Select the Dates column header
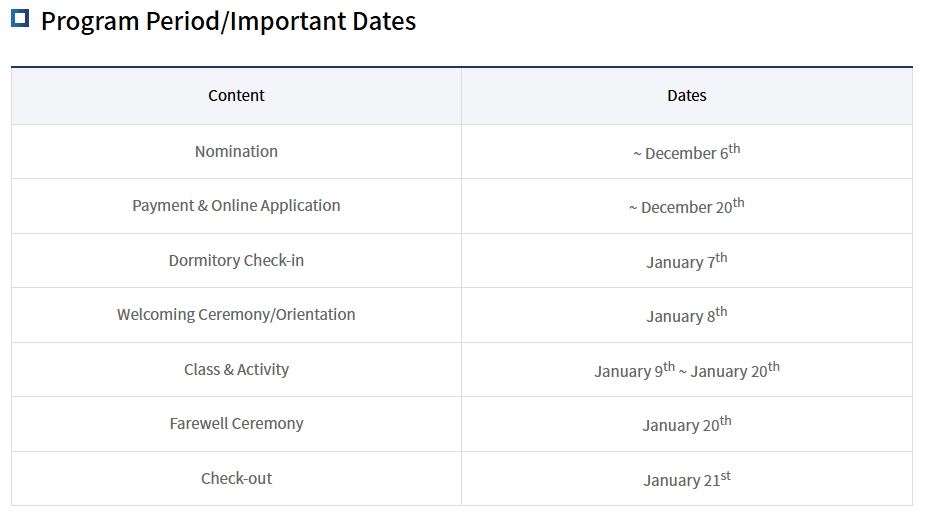The image size is (929, 516). tap(687, 96)
